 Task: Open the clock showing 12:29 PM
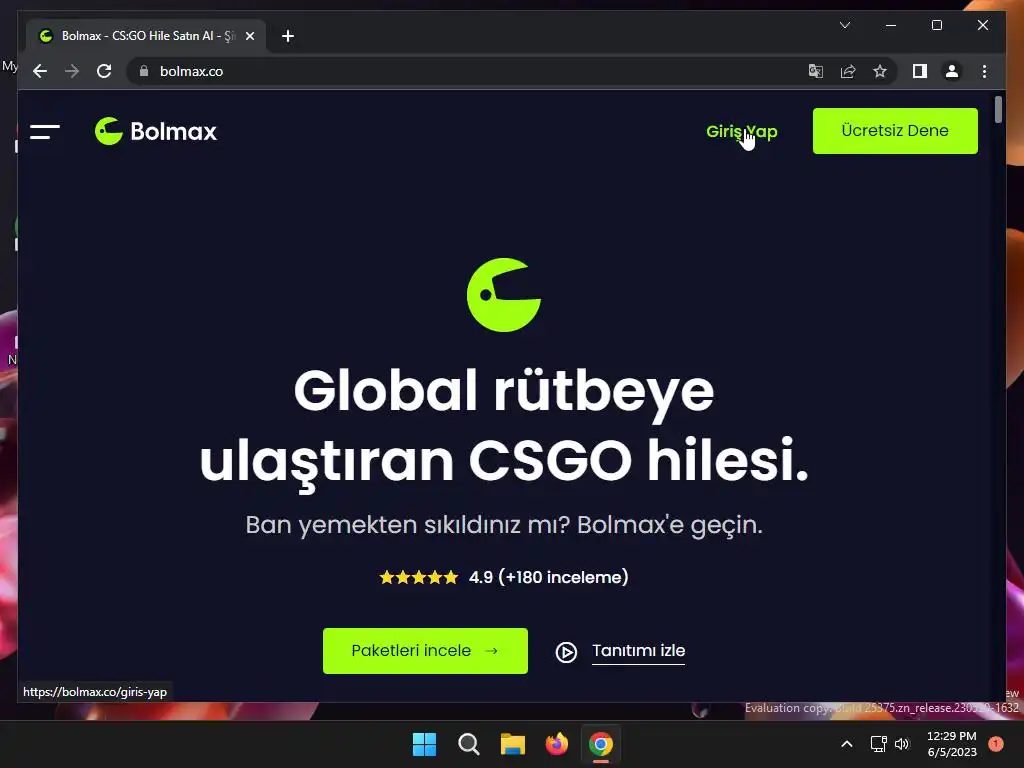[x=952, y=744]
